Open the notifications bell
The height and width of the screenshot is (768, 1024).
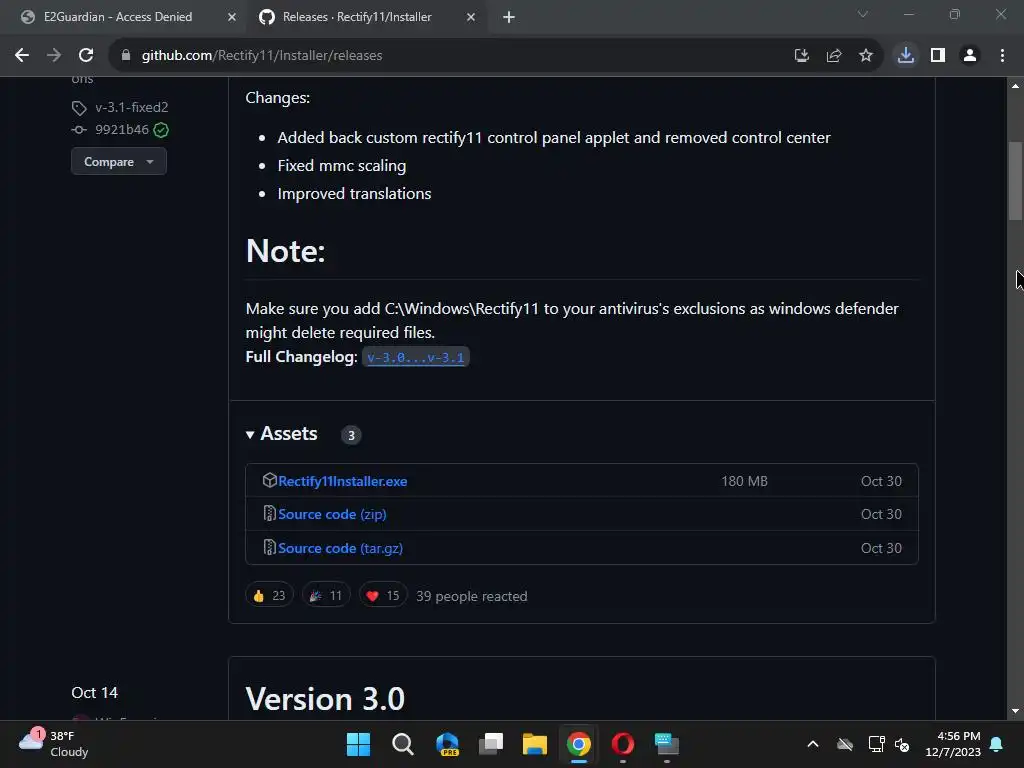(997, 744)
